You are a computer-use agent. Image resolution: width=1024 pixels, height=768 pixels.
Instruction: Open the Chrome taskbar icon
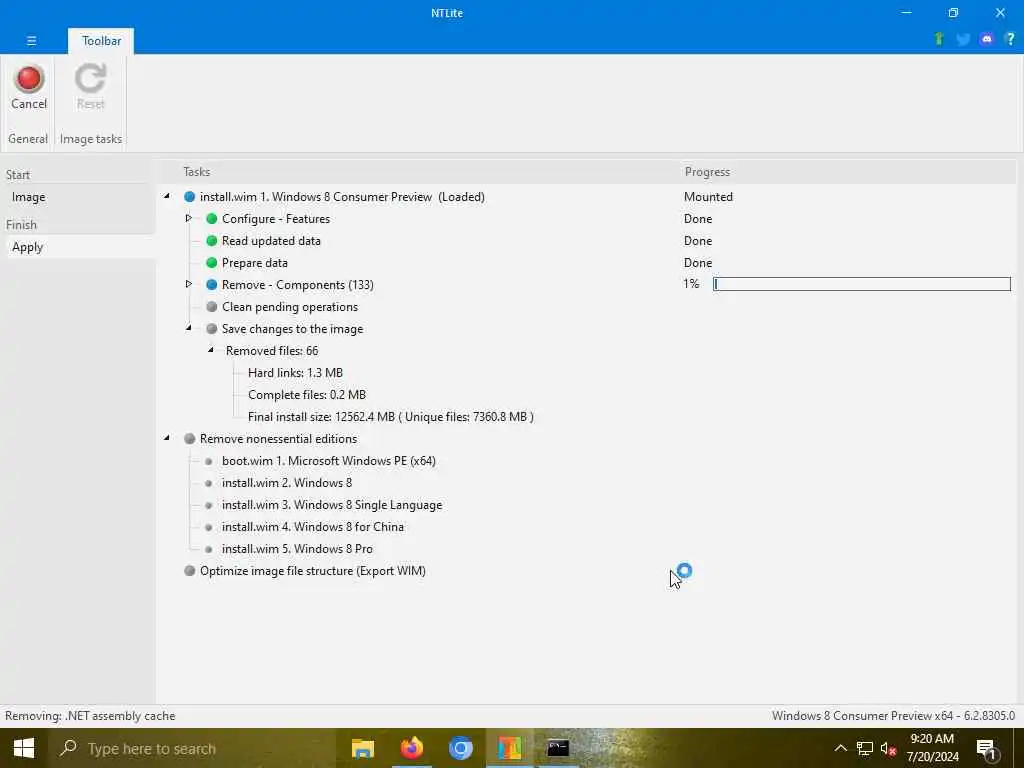(x=460, y=748)
